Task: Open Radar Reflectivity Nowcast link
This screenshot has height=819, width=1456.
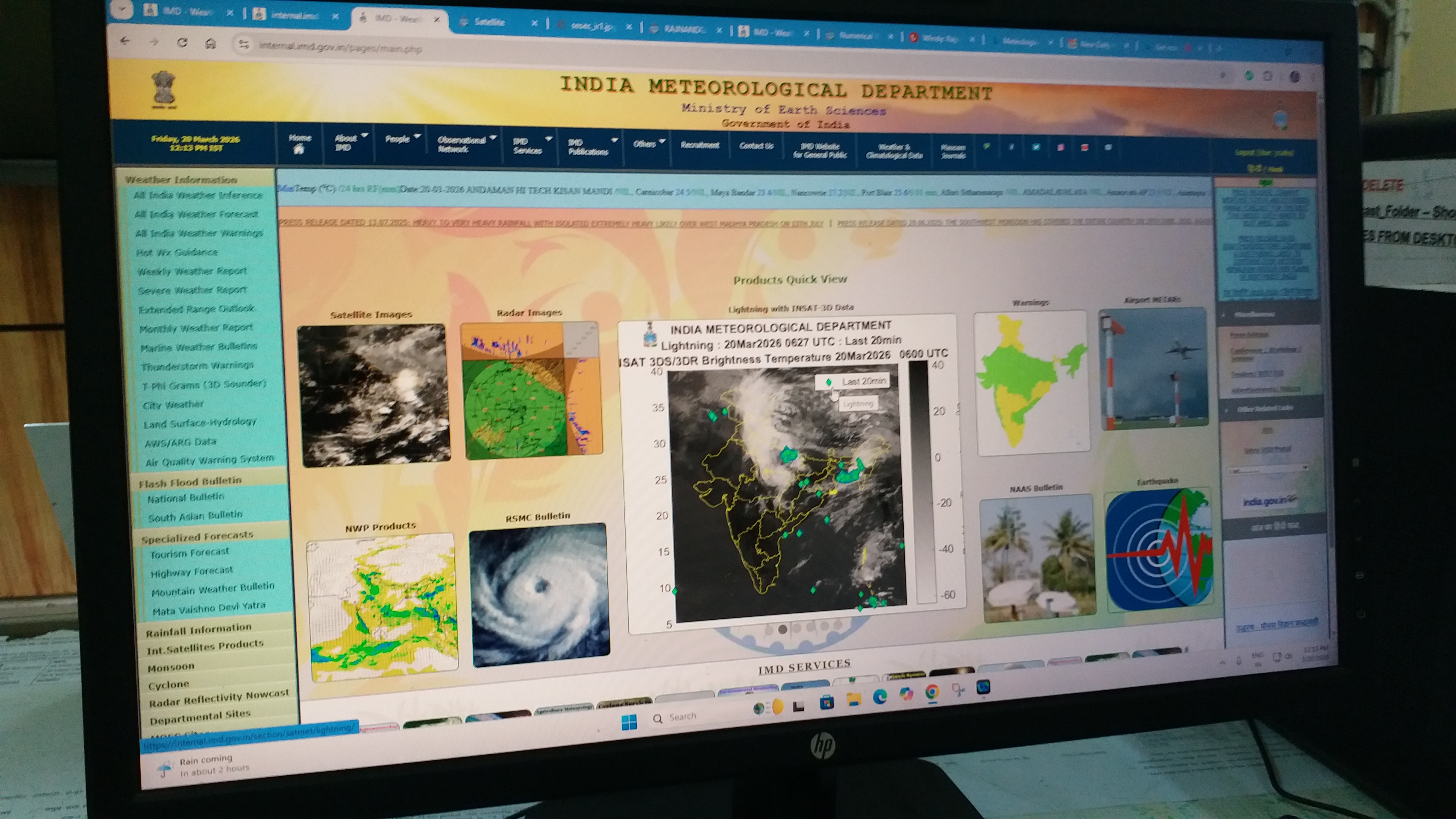Action: (x=219, y=699)
